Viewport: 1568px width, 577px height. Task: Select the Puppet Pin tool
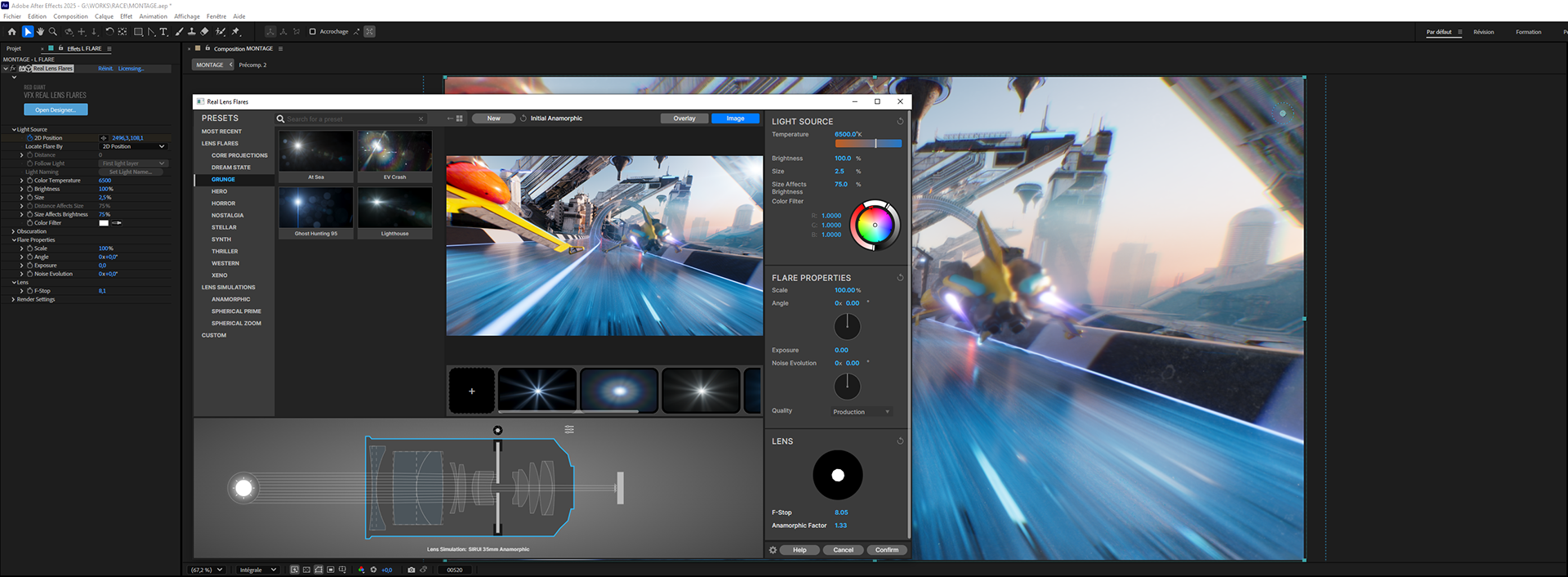[x=236, y=32]
